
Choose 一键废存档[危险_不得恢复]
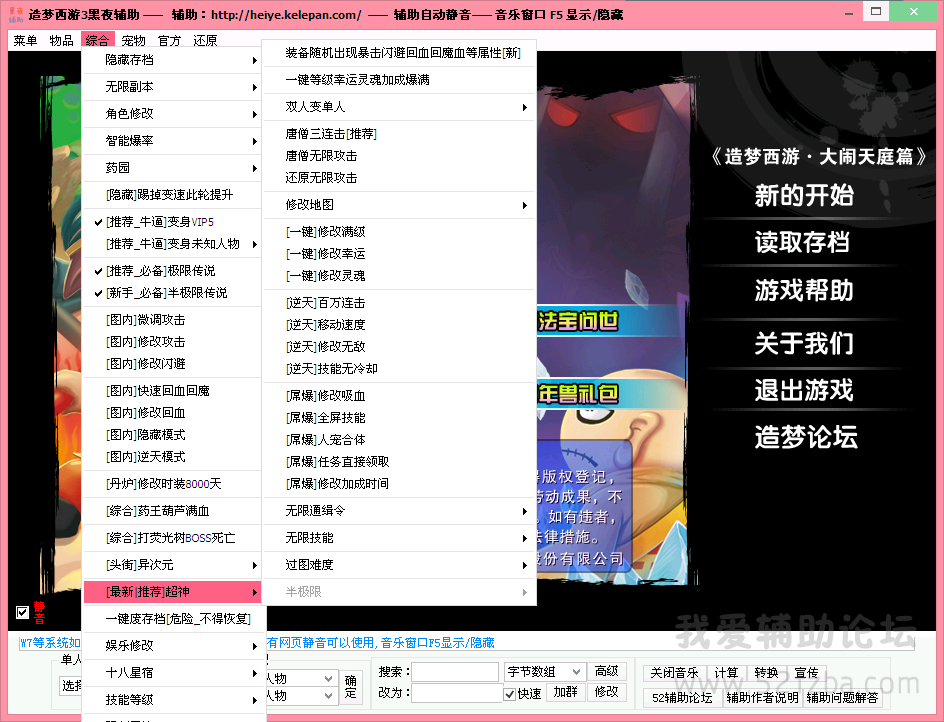pyautogui.click(x=174, y=618)
